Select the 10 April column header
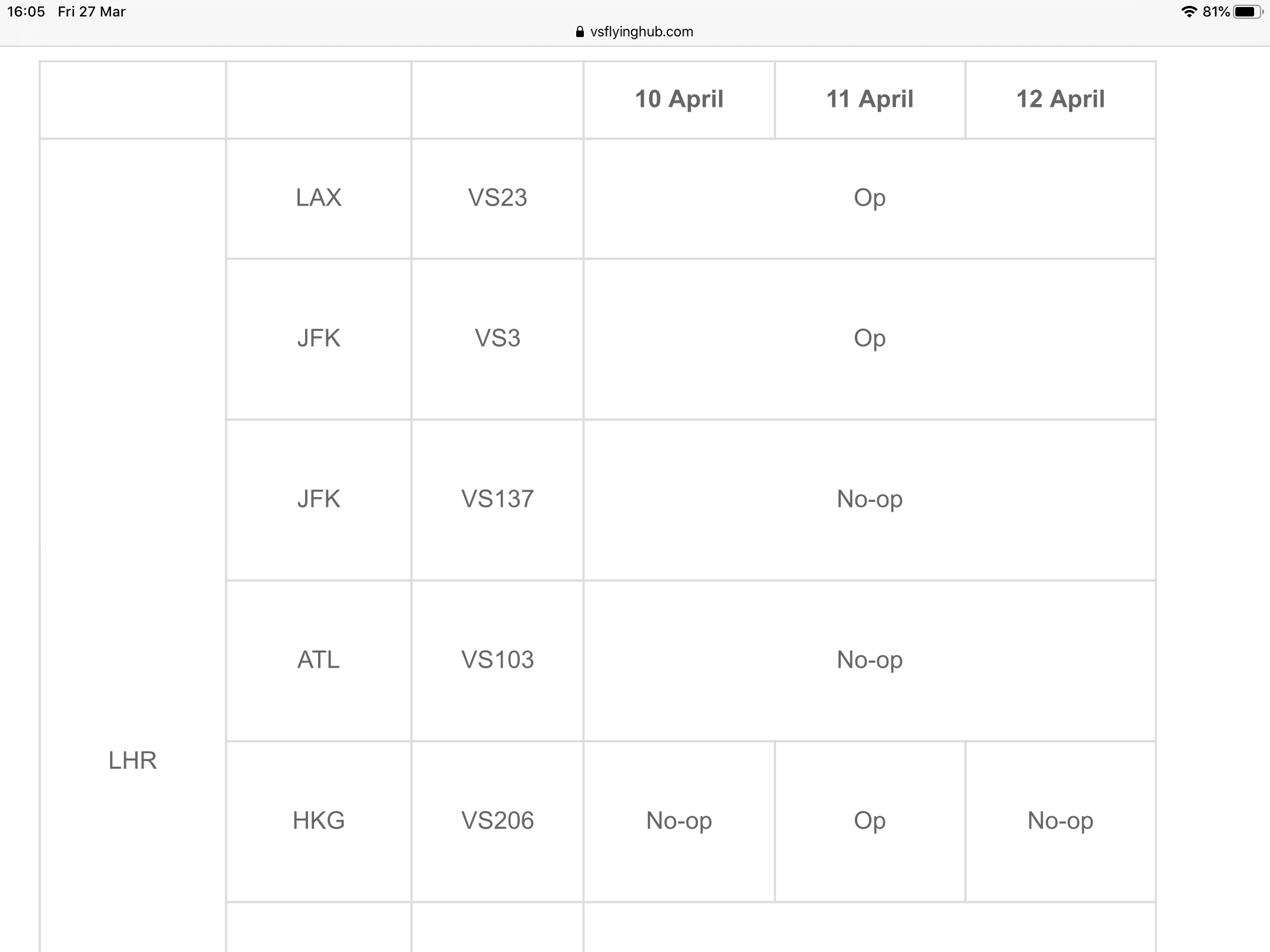The width and height of the screenshot is (1270, 952). (x=679, y=99)
